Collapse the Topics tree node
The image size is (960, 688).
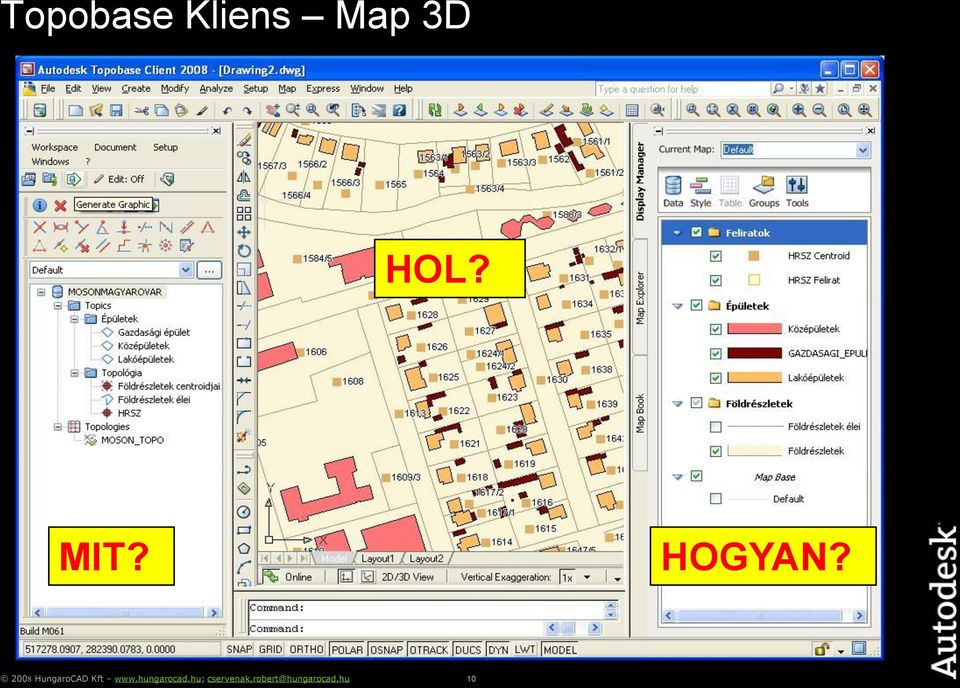(58, 305)
